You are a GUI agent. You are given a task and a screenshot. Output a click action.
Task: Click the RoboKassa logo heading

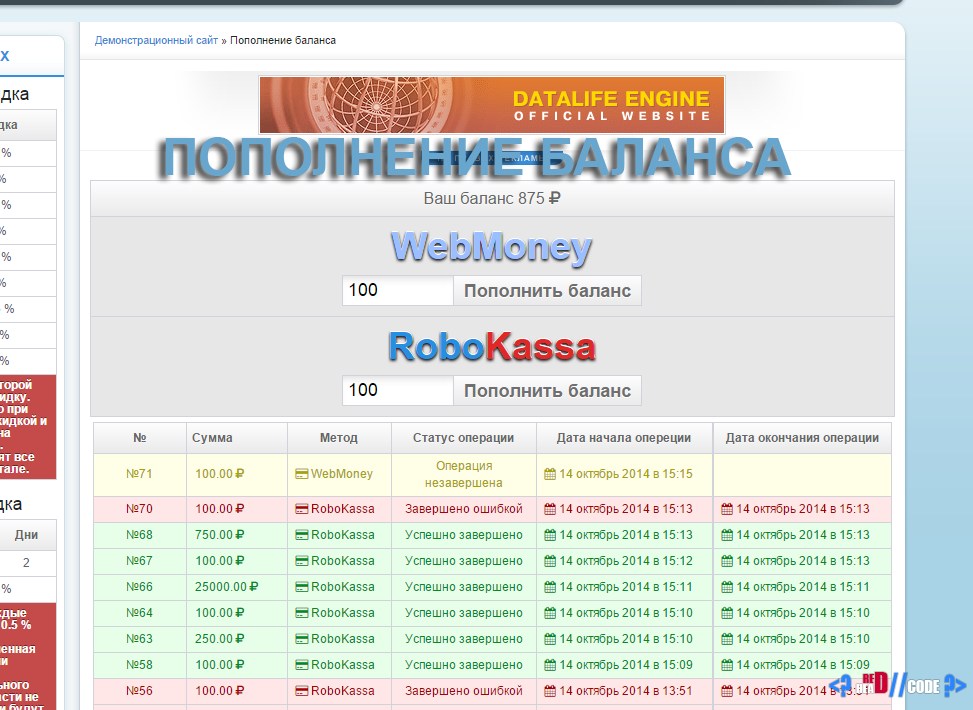(x=491, y=346)
